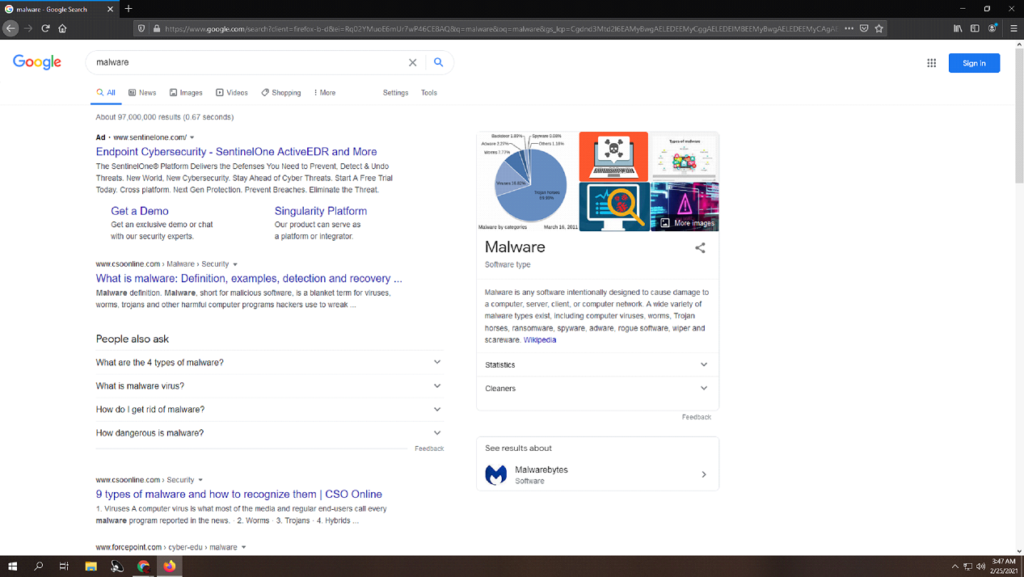
Task: Click the Firefox address bar URL
Action: 500,29
